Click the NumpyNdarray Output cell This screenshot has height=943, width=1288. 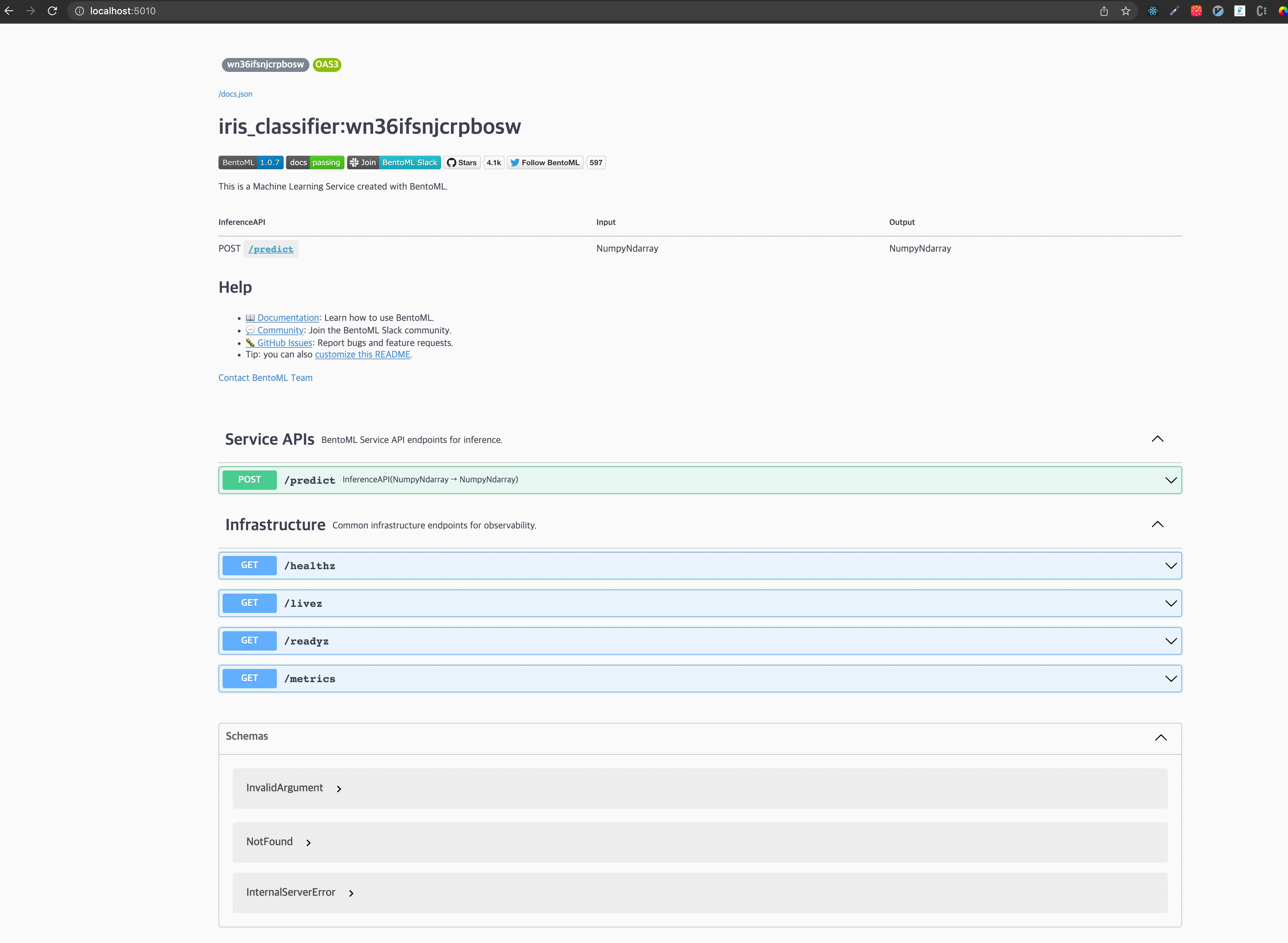tap(920, 248)
